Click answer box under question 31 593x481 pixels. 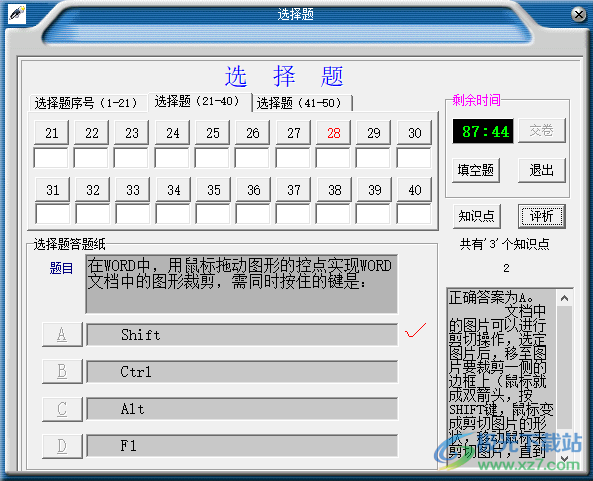52,214
